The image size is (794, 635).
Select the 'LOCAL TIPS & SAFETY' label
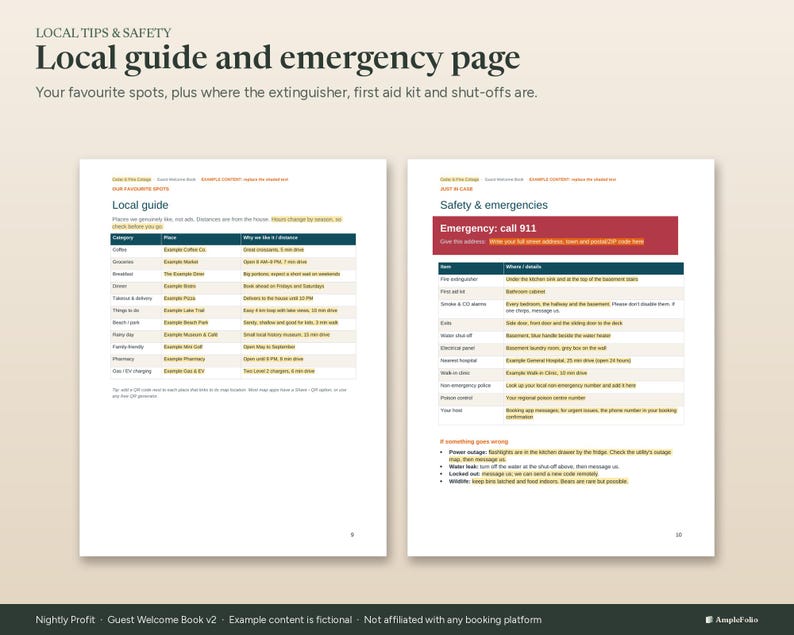point(103,33)
